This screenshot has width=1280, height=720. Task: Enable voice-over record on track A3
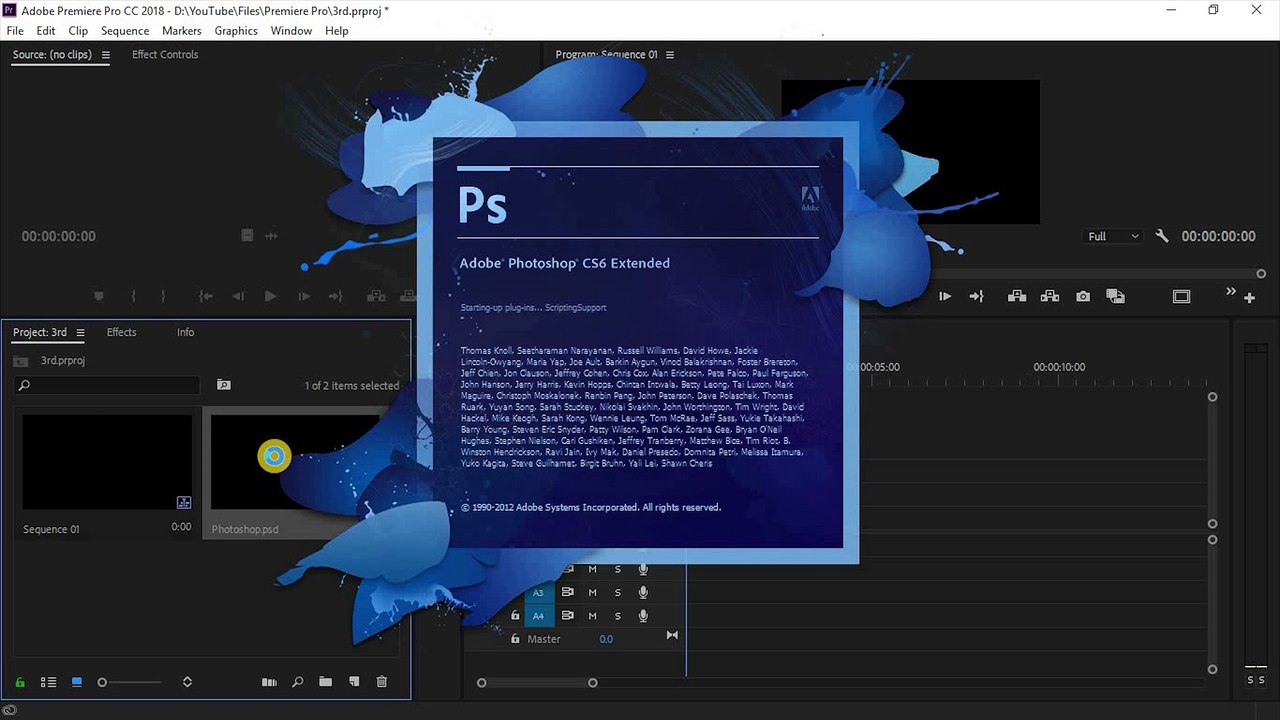click(643, 592)
